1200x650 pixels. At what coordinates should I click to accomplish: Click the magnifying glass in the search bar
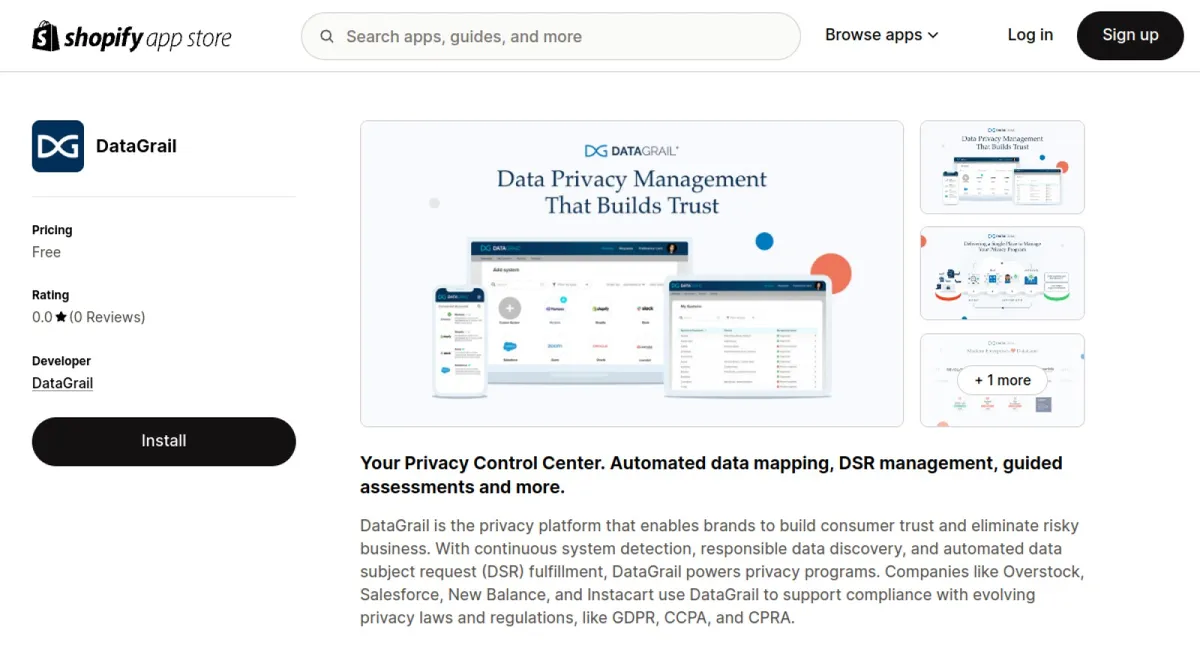pos(327,36)
